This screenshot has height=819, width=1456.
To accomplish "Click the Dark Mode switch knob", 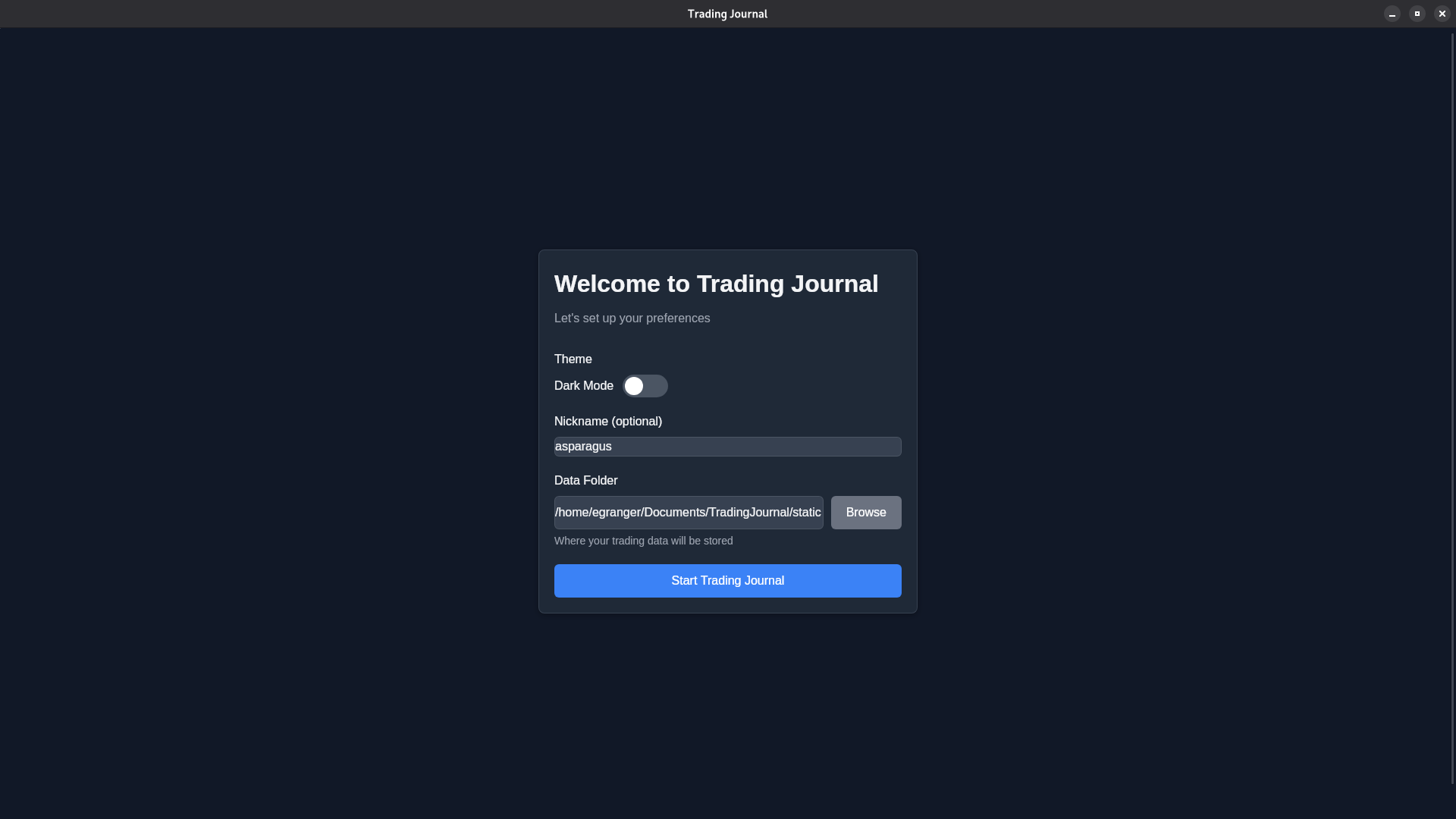I will click(x=634, y=386).
